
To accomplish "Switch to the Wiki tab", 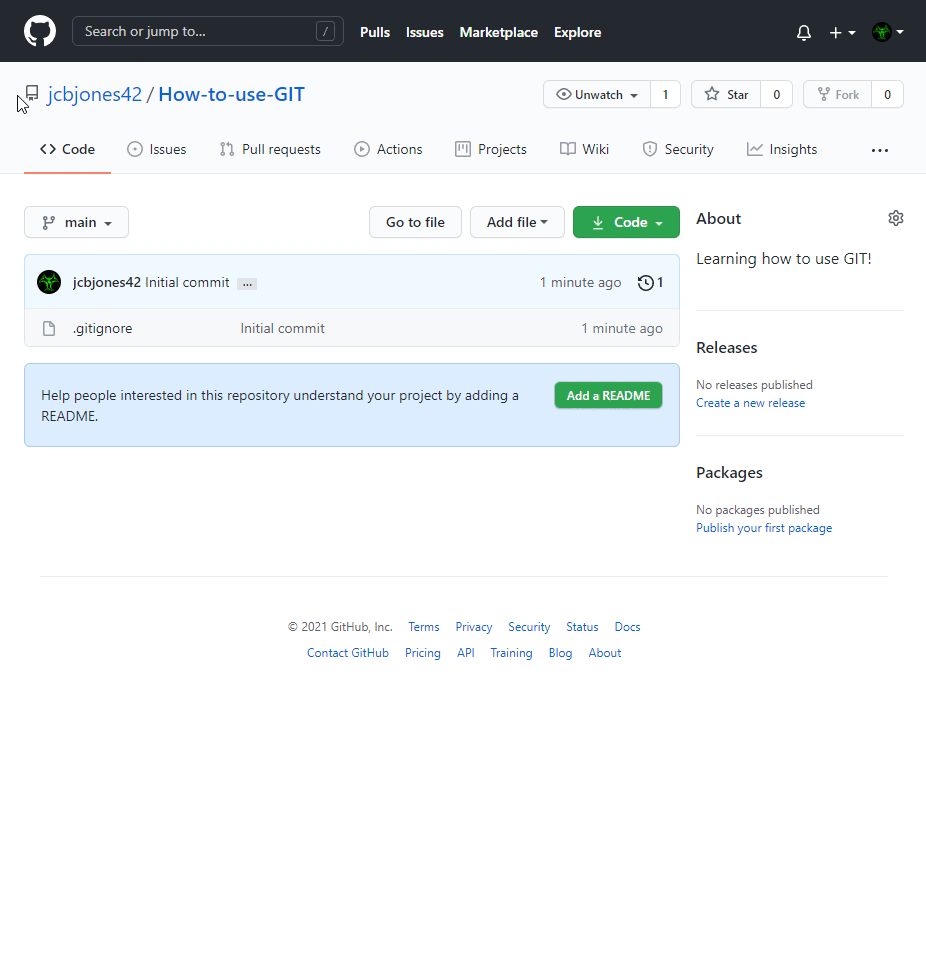I will pos(585,150).
